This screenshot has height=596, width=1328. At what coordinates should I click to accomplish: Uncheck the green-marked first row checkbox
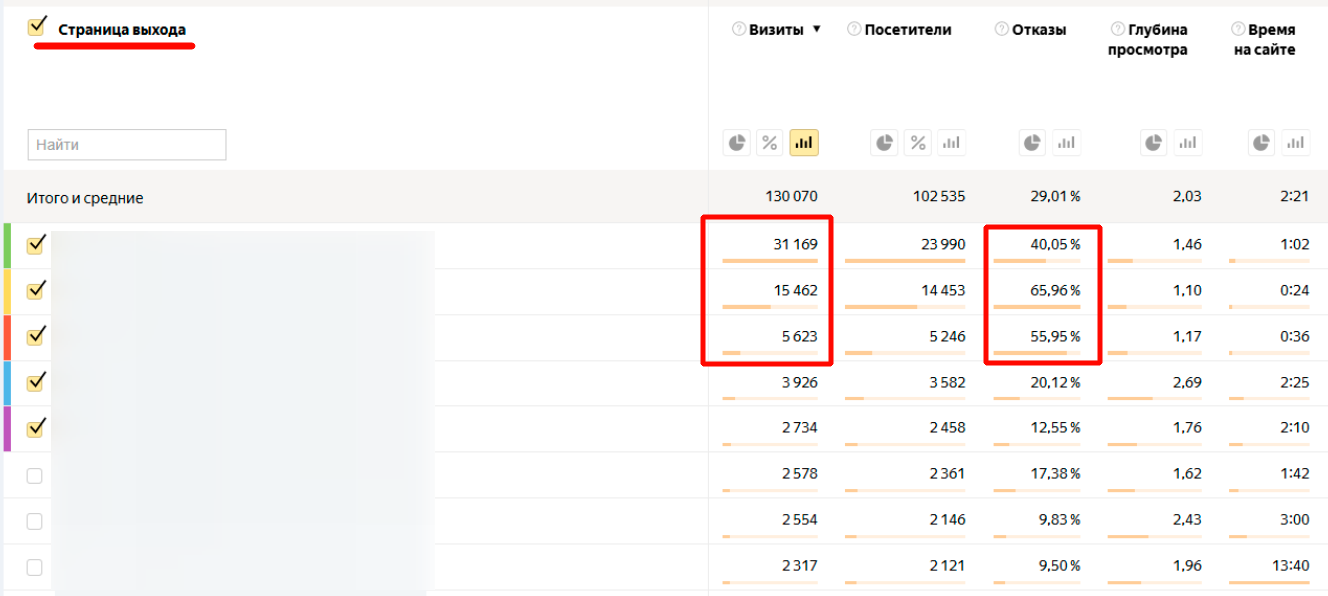[x=35, y=245]
